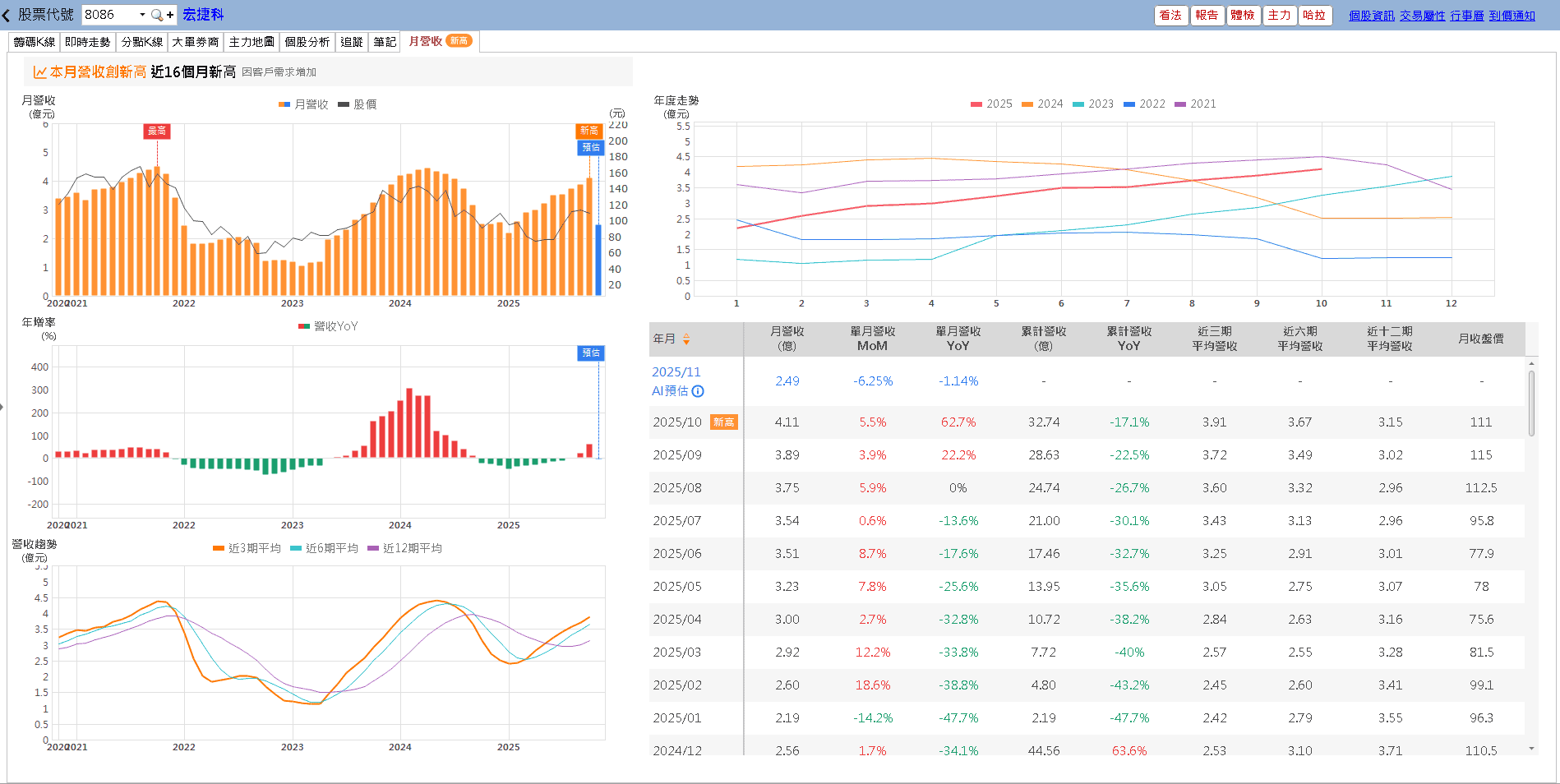Click the AI預估 info circle icon
This screenshot has height=784, width=1560.
coord(698,391)
